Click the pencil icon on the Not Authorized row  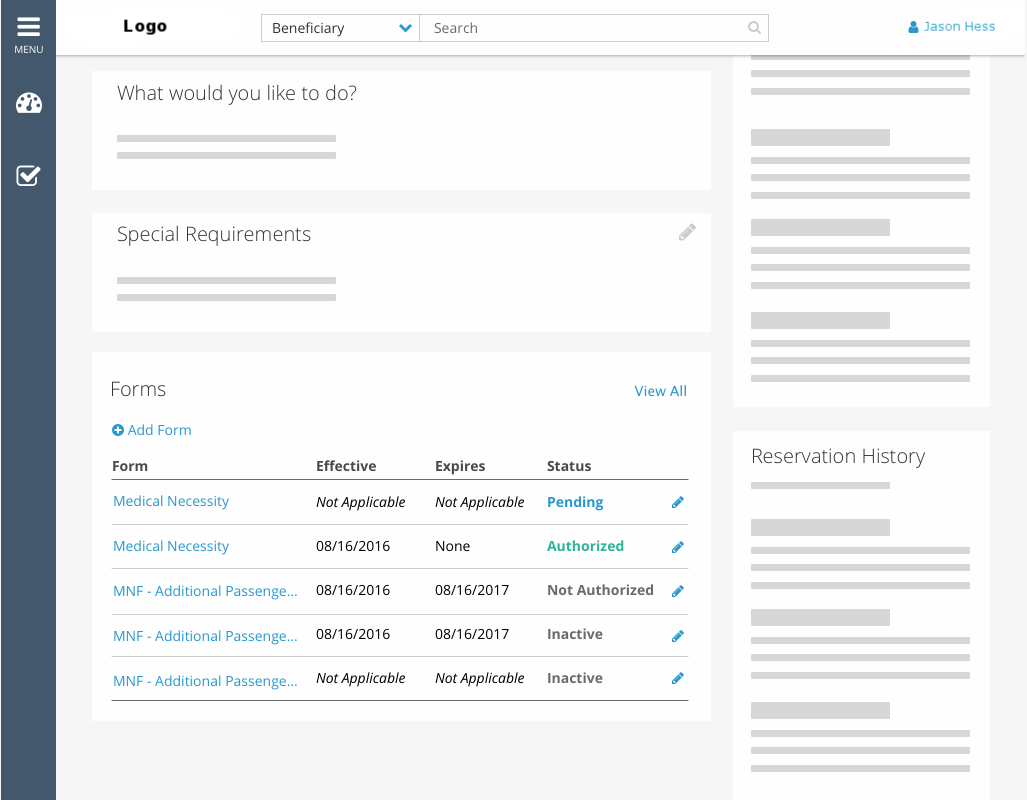678,591
